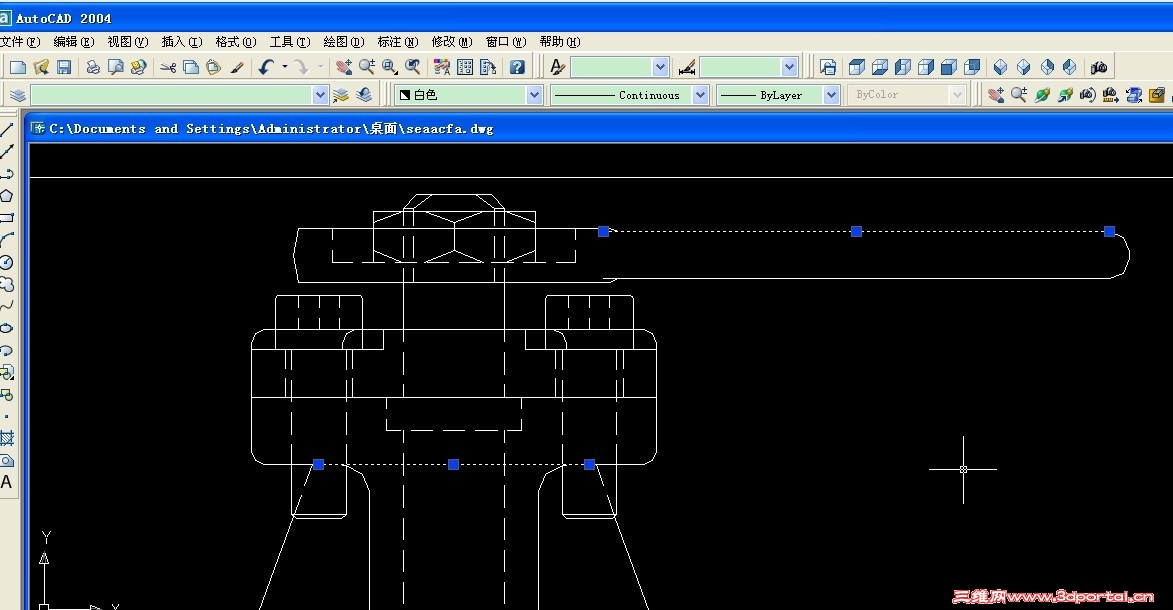The width and height of the screenshot is (1173, 610).
Task: Click the Plot printer icon
Action: tap(93, 67)
